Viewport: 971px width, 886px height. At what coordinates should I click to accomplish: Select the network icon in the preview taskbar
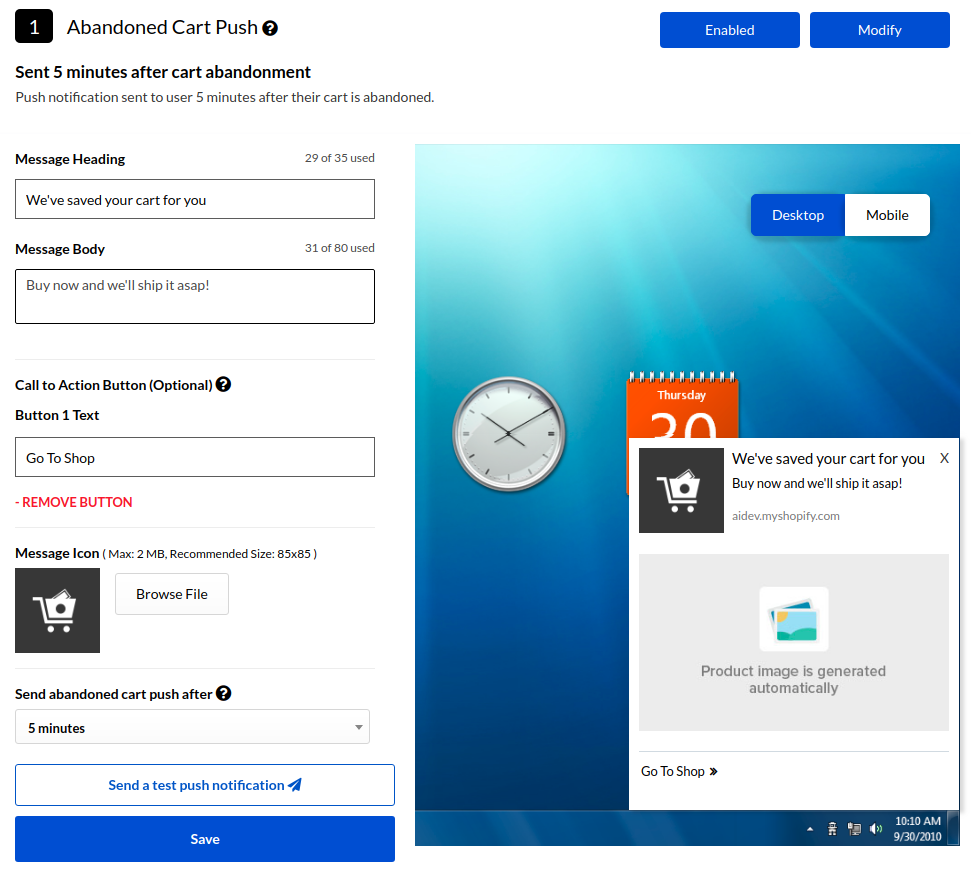click(854, 828)
